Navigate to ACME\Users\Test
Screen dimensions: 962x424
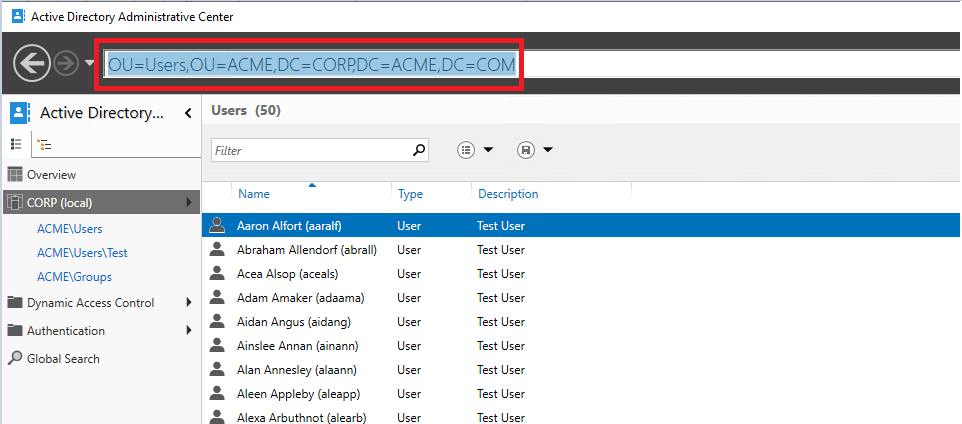[x=82, y=253]
